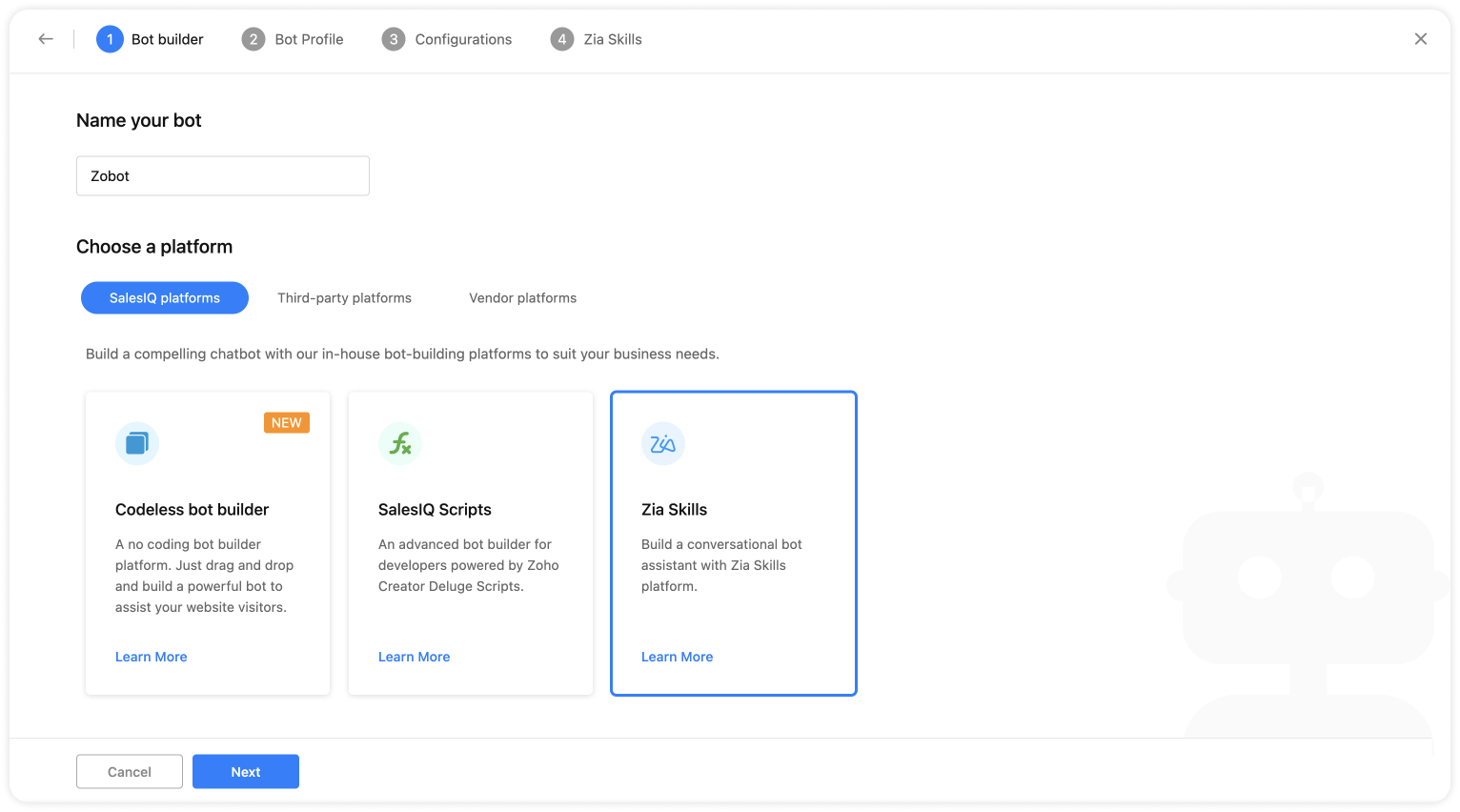Click the Cancel button
The width and height of the screenshot is (1460, 812).
coord(130,772)
